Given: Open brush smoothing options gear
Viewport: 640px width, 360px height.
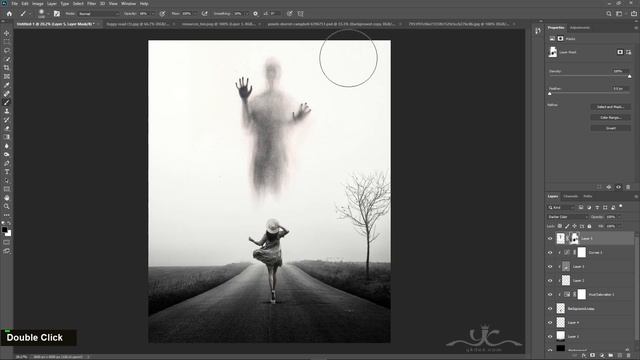Looking at the screenshot, I should coord(256,13).
